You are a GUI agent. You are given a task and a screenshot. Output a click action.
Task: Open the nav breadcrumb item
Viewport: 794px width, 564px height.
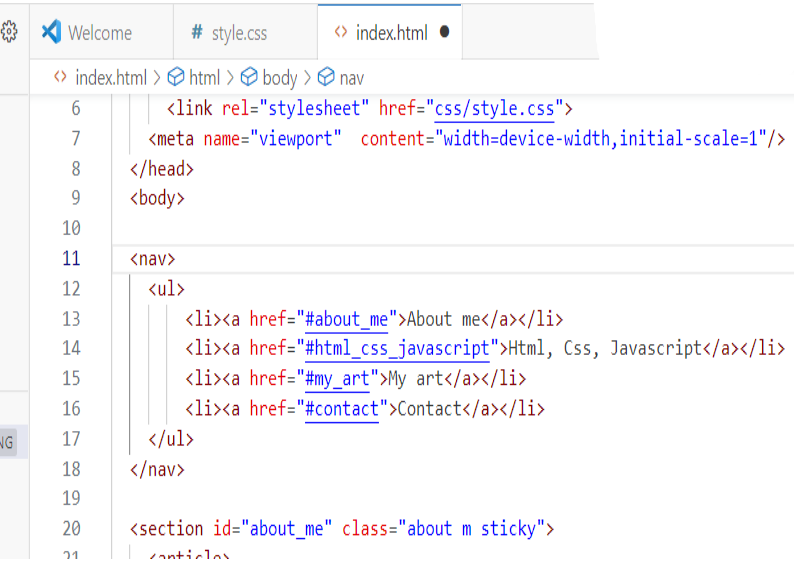tap(351, 78)
